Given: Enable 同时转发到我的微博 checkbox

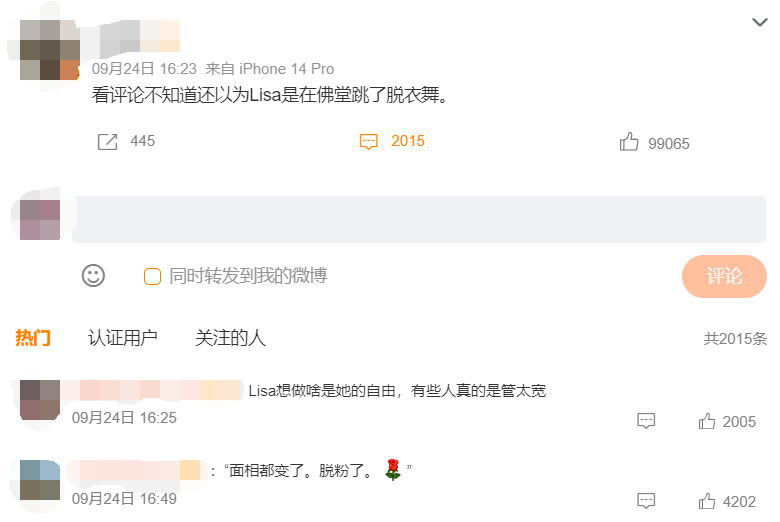Looking at the screenshot, I should click(x=152, y=276).
